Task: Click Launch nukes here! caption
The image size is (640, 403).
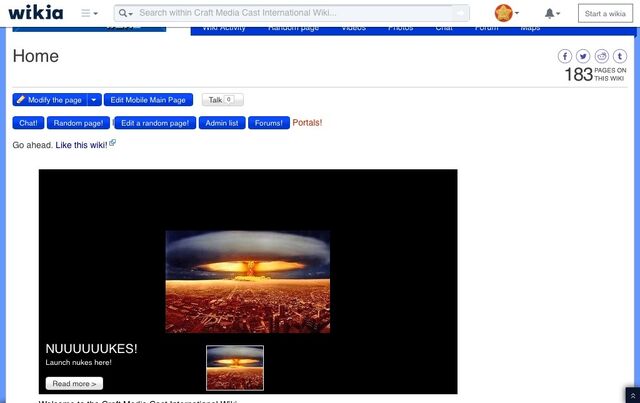Action: [78, 362]
